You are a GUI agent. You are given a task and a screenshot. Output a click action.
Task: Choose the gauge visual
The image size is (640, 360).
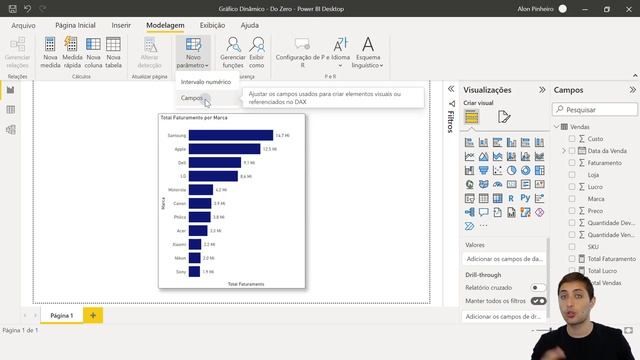click(498, 184)
